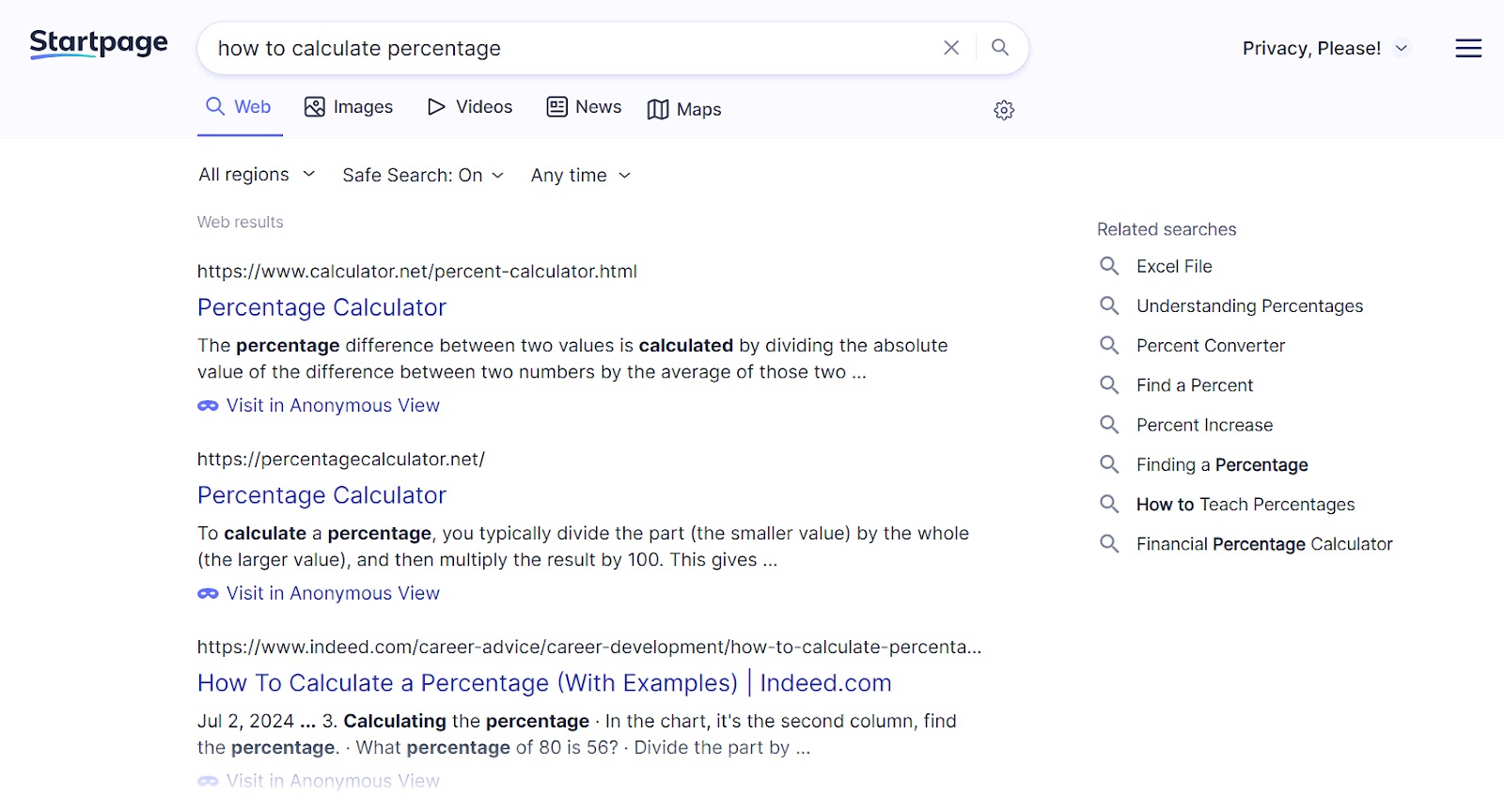Click the indeed.com career-advice URL text
Image resolution: width=1504 pixels, height=812 pixels.
pyautogui.click(x=589, y=648)
